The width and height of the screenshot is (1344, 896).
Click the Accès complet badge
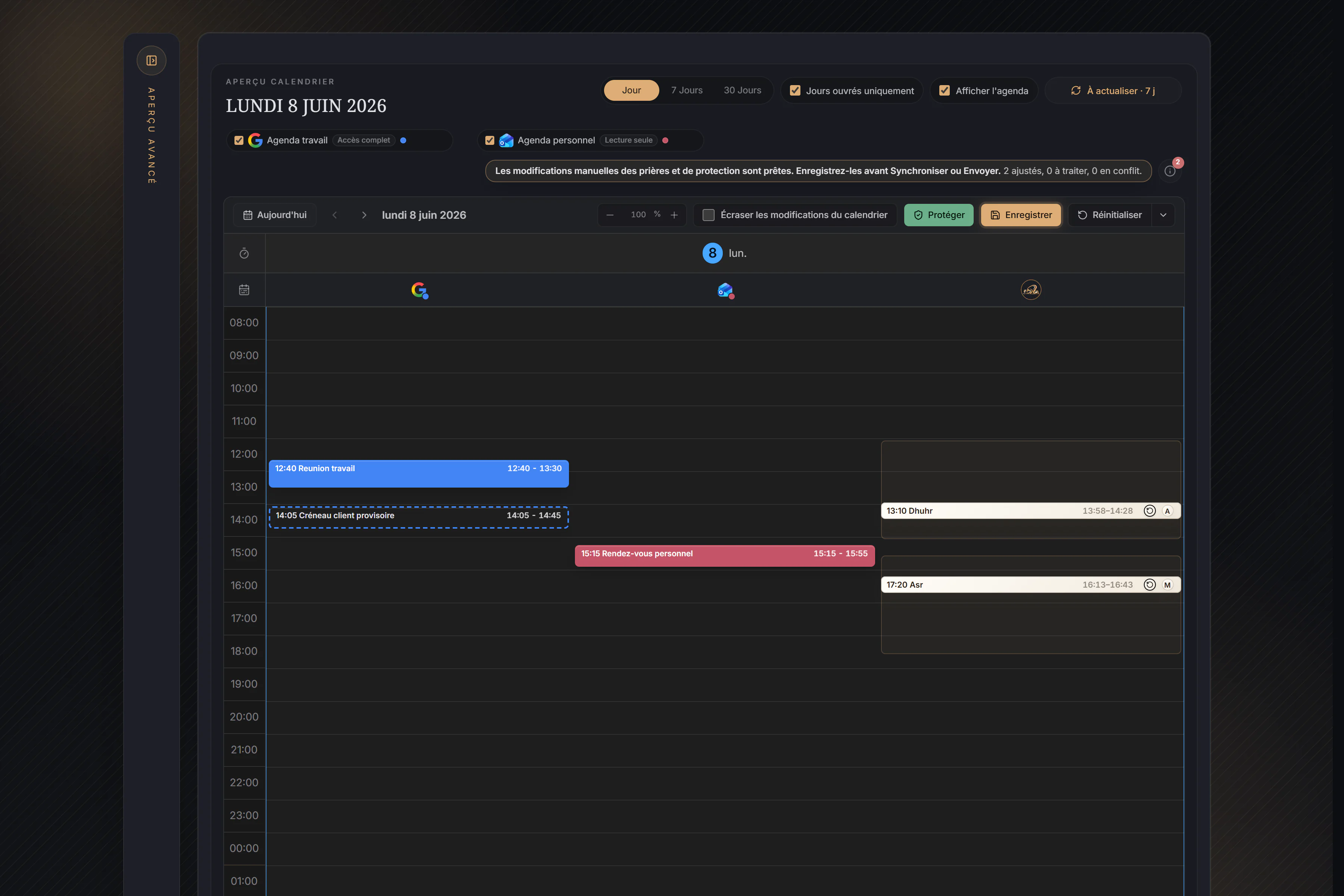[x=363, y=141]
